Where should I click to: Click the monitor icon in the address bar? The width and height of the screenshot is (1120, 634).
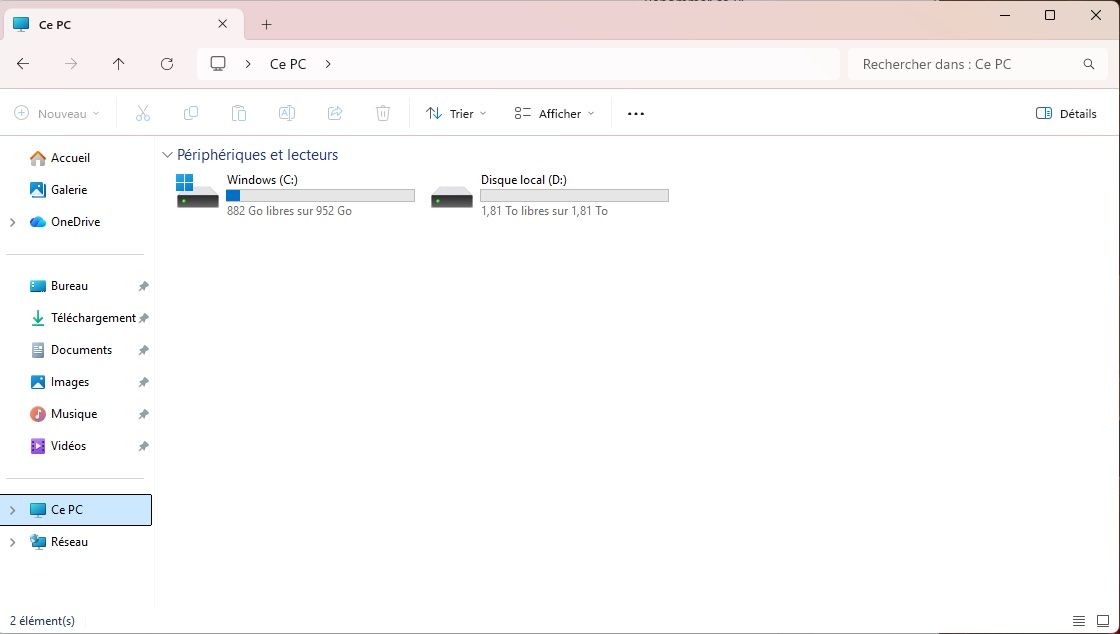(x=218, y=64)
